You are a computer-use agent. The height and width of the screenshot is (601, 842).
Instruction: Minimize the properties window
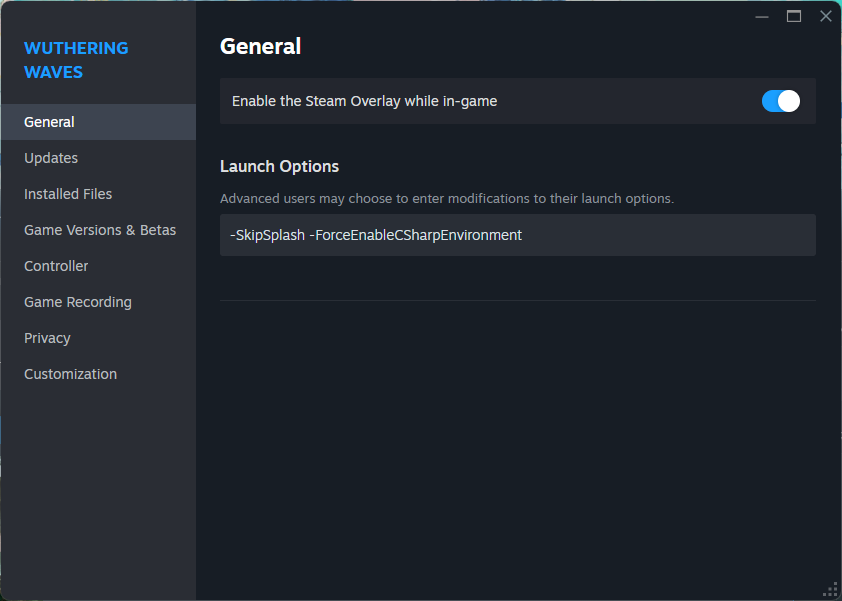coord(761,17)
